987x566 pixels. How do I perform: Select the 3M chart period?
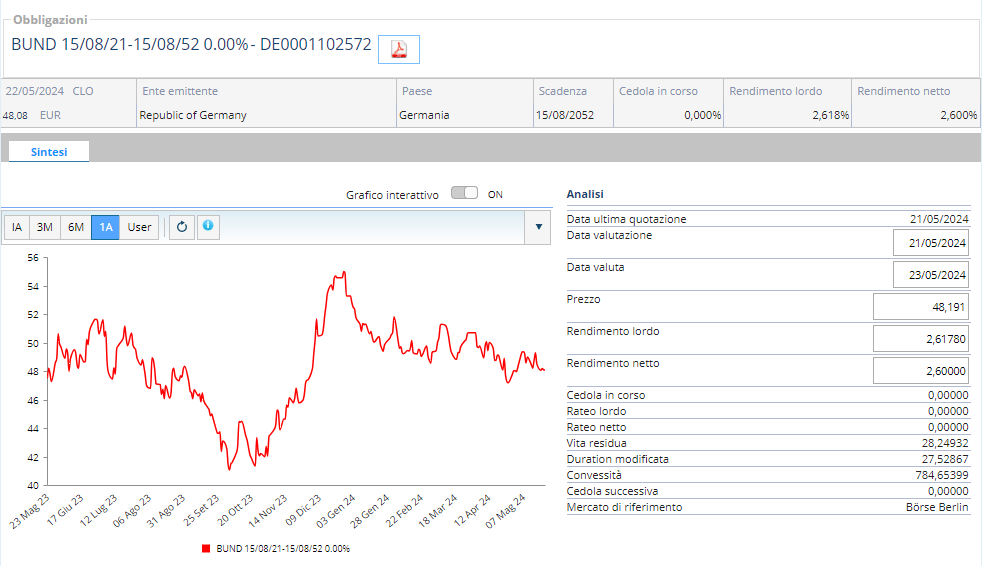(45, 227)
